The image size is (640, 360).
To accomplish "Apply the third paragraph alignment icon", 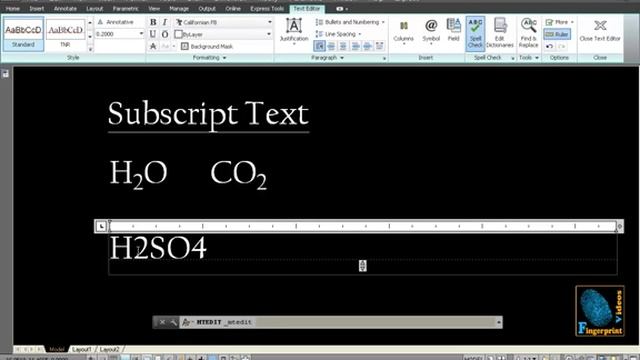I will pyautogui.click(x=343, y=46).
